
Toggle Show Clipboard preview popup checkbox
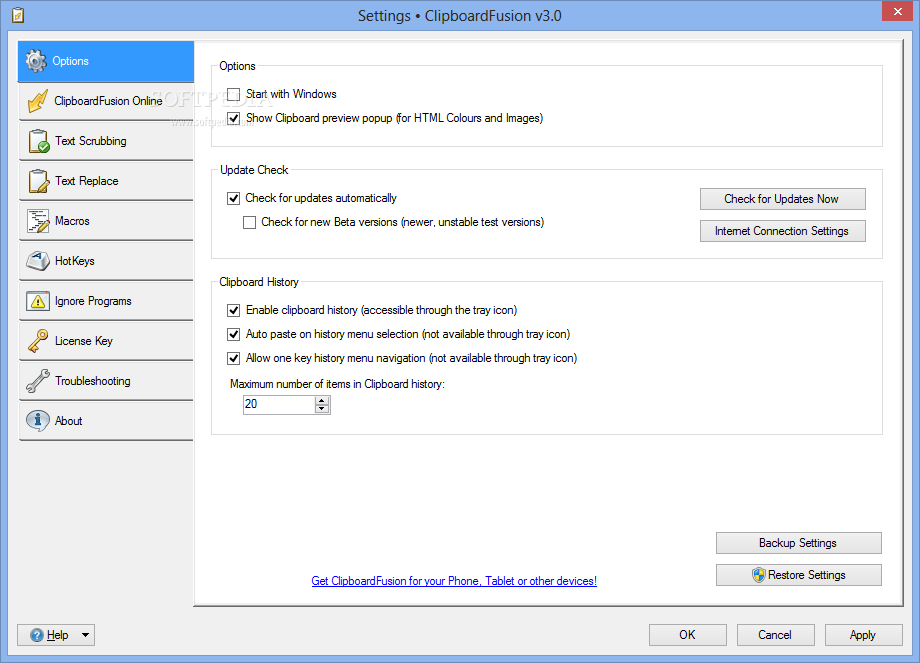tap(234, 118)
